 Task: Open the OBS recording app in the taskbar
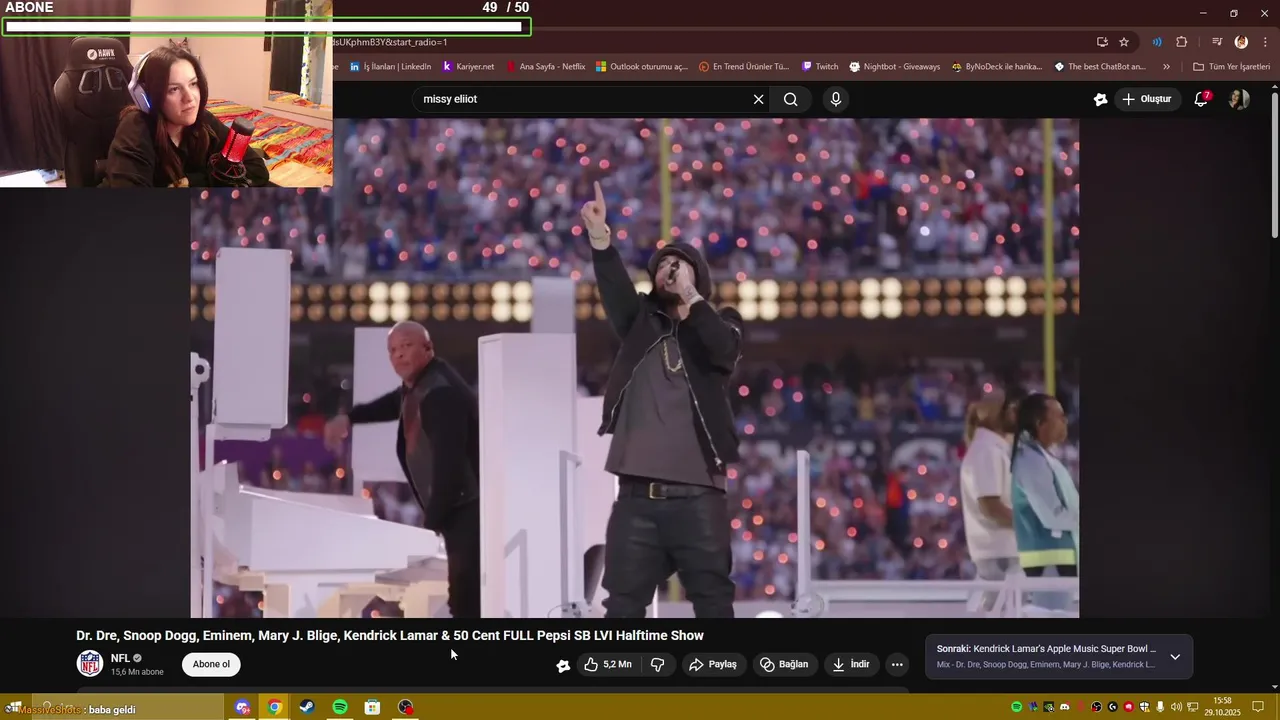click(405, 707)
